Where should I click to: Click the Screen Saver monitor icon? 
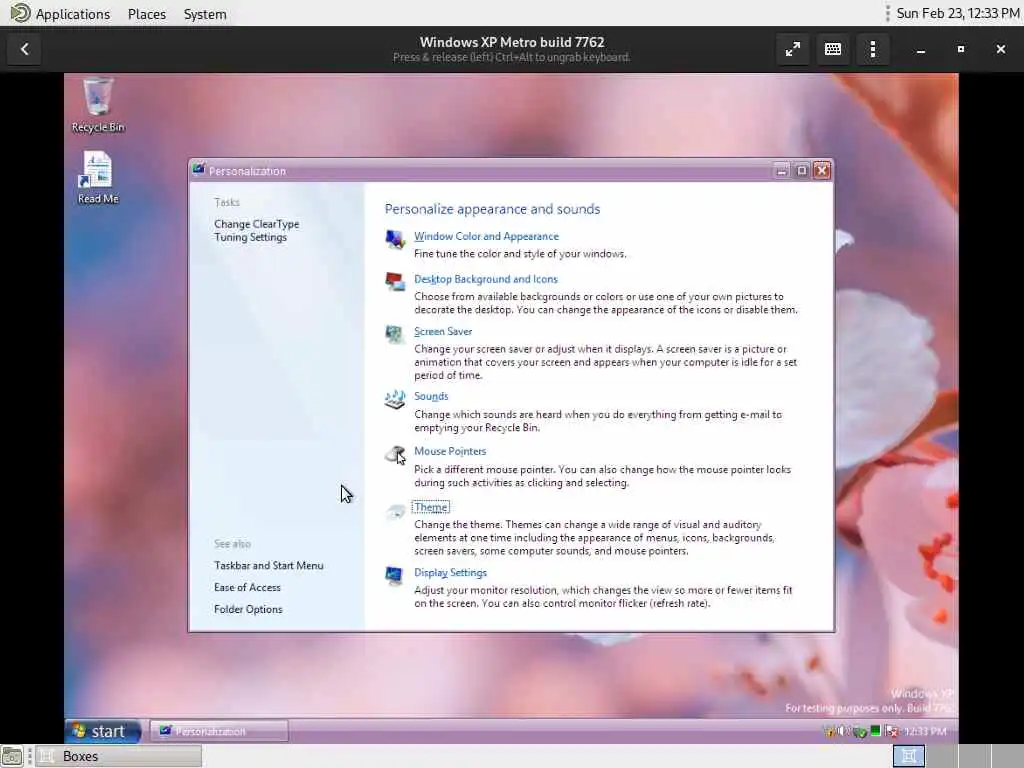(394, 334)
